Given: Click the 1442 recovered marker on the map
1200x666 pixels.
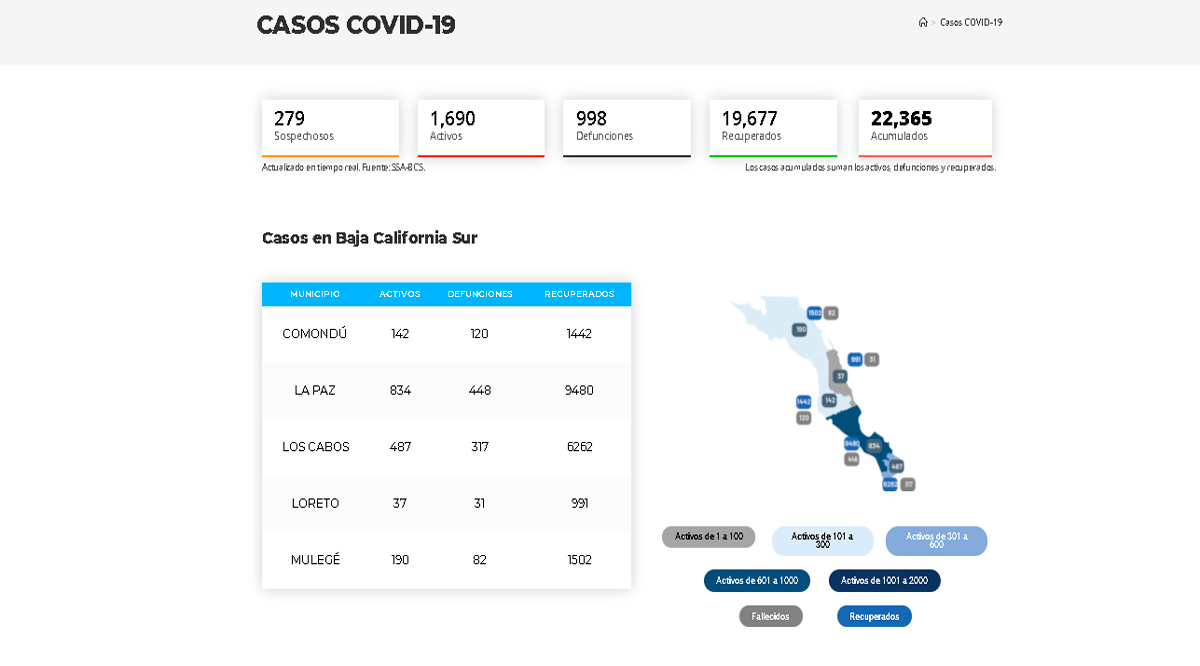Looking at the screenshot, I should click(x=803, y=401).
